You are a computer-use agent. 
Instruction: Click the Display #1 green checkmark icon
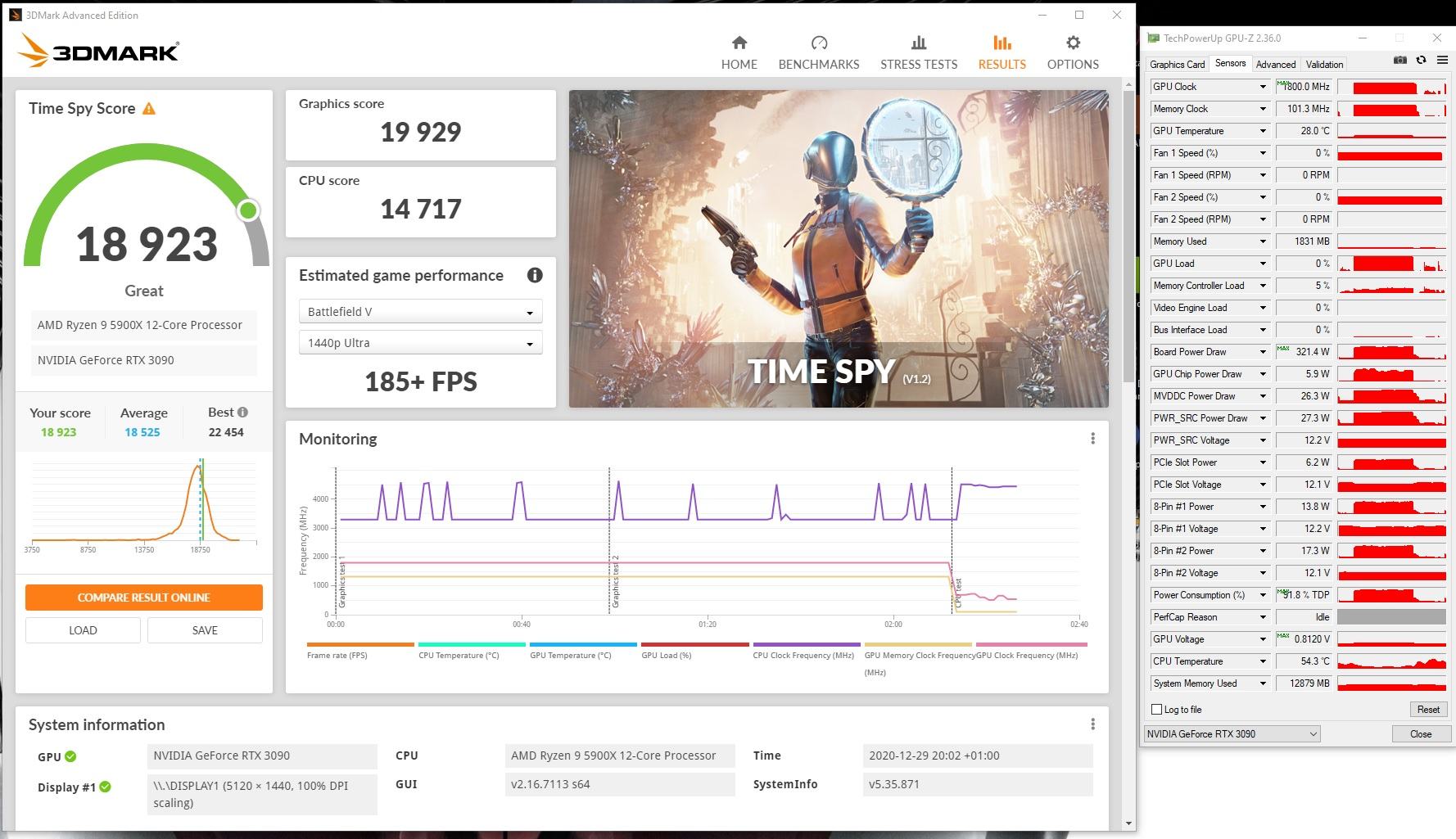pyautogui.click(x=105, y=787)
